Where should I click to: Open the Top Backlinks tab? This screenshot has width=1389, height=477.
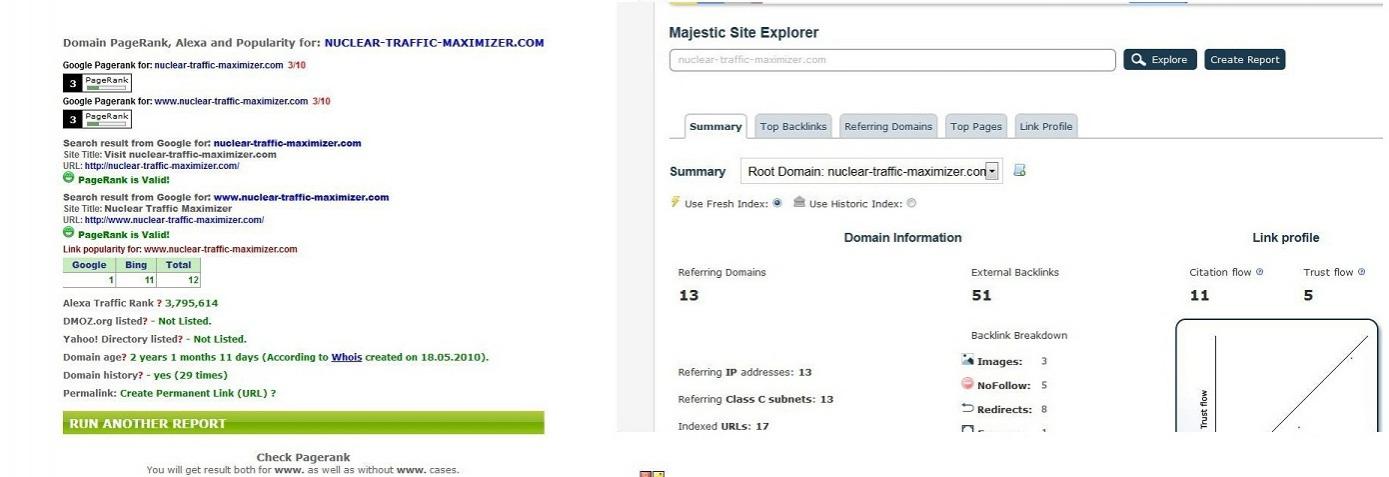tap(793, 127)
